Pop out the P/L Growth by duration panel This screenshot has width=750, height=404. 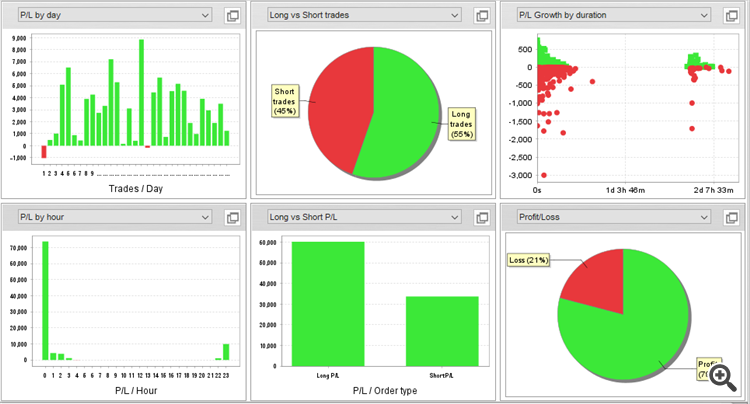tap(732, 15)
